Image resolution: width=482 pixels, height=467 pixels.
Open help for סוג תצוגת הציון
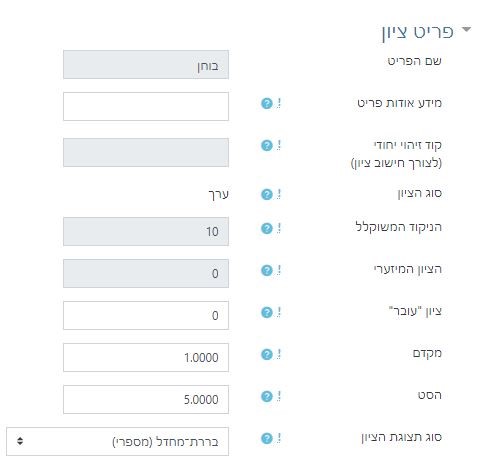click(267, 438)
